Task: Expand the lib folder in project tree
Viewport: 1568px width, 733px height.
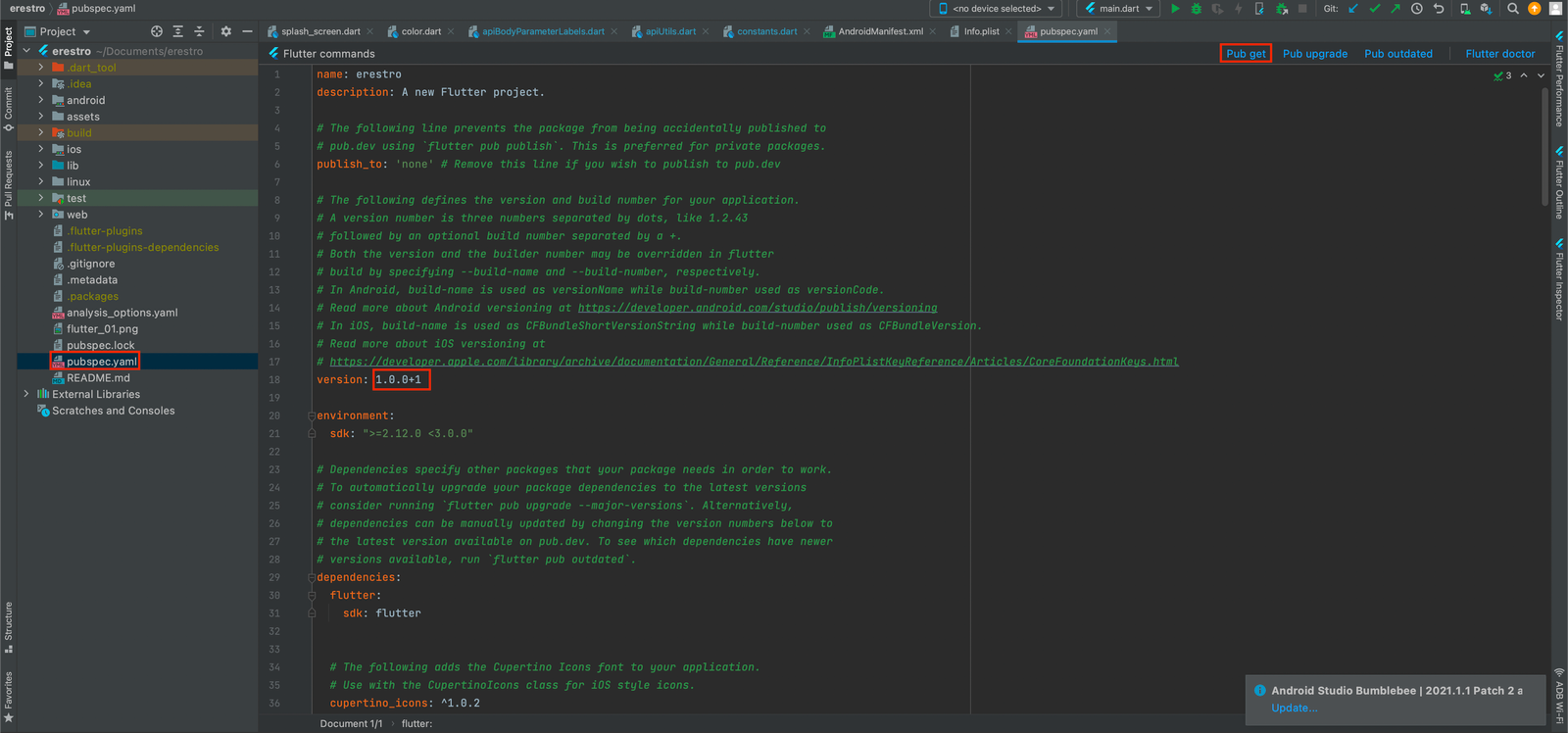Action: 41,166
